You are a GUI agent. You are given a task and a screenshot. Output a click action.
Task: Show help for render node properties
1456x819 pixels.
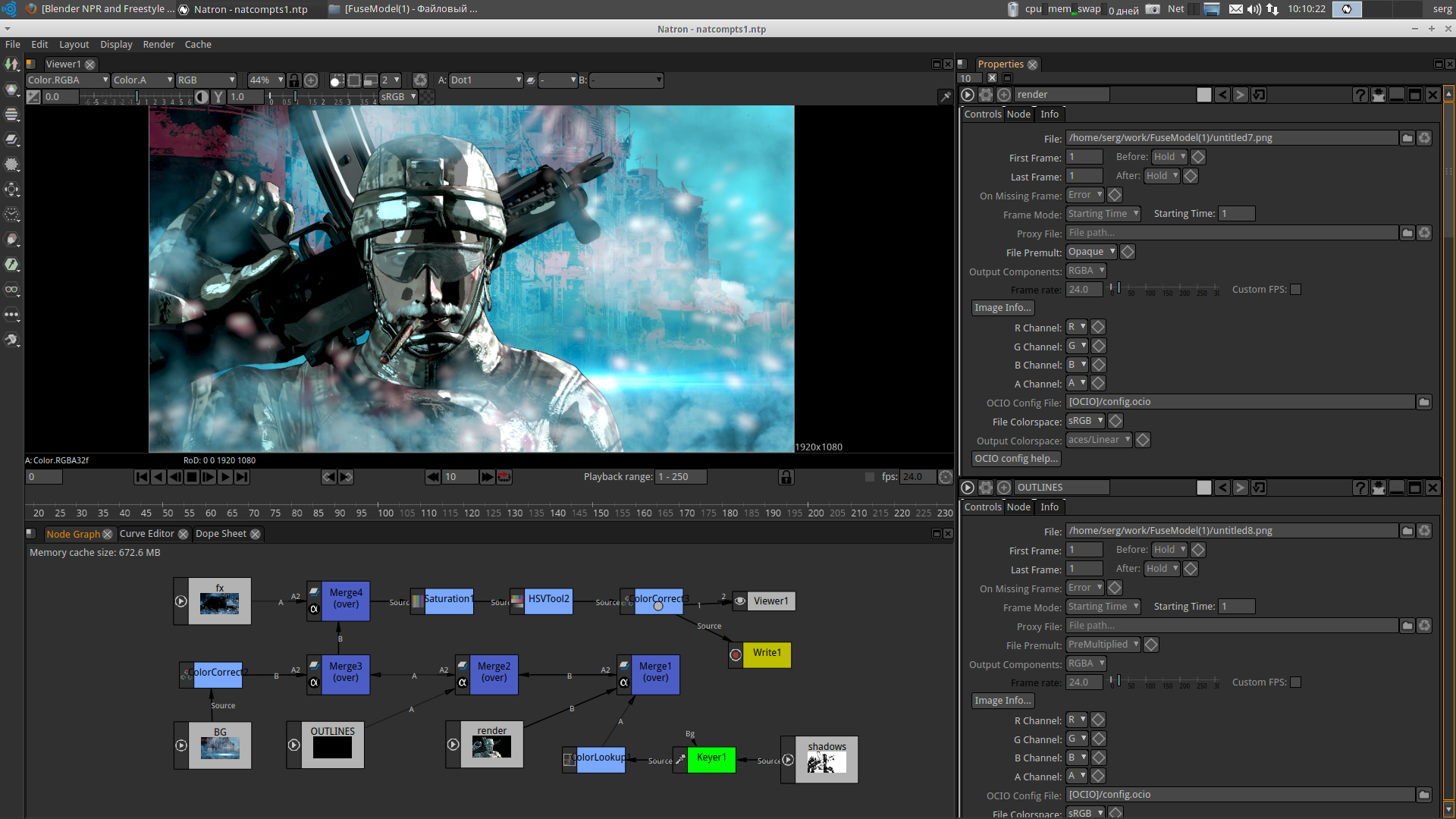pyautogui.click(x=1360, y=95)
